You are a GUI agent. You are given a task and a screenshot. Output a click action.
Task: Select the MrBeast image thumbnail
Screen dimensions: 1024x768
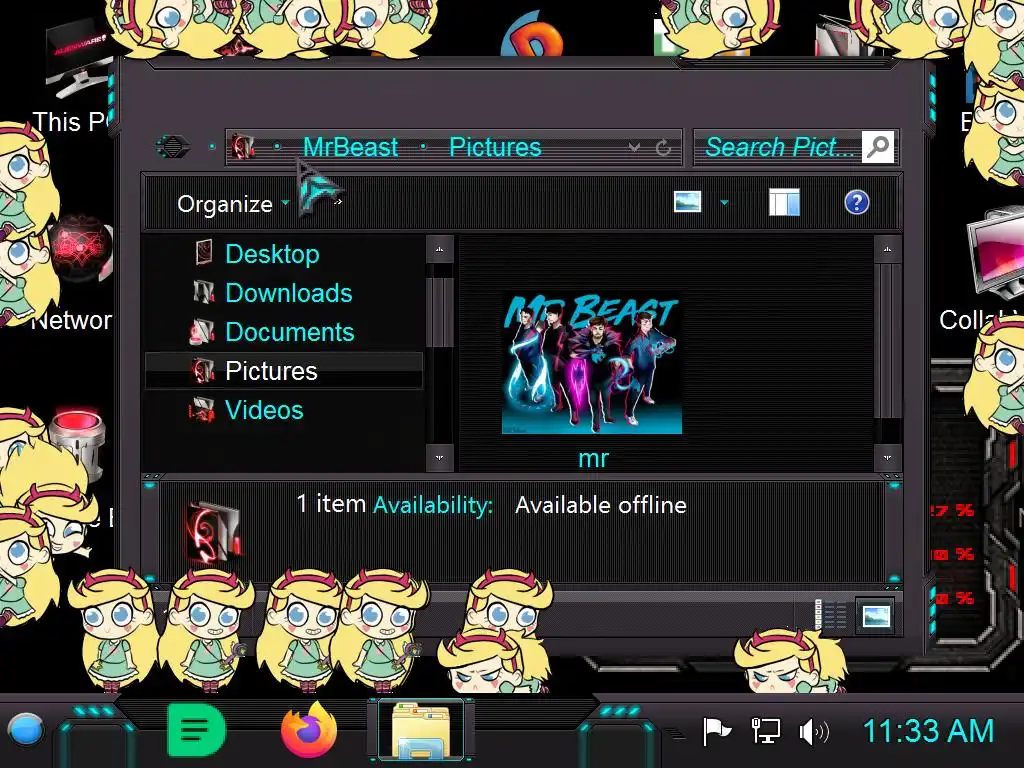tap(592, 363)
